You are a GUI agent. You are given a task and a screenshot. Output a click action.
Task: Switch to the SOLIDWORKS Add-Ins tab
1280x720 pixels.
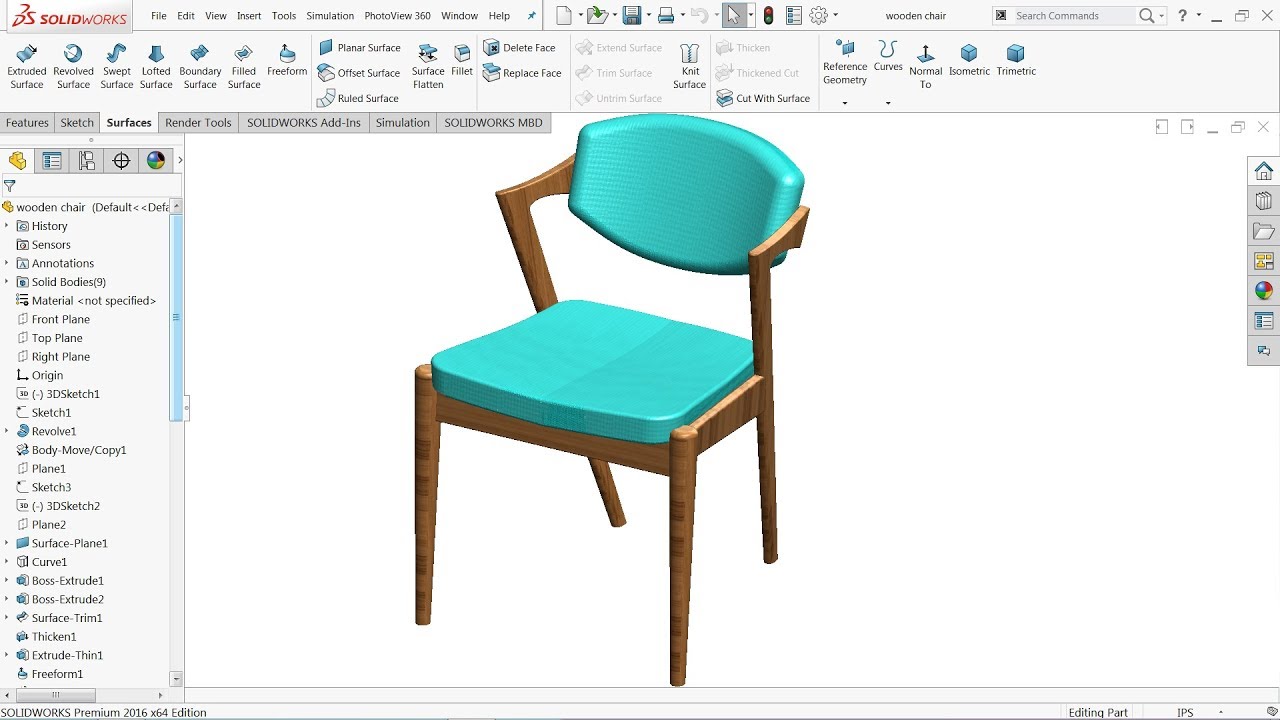point(304,122)
